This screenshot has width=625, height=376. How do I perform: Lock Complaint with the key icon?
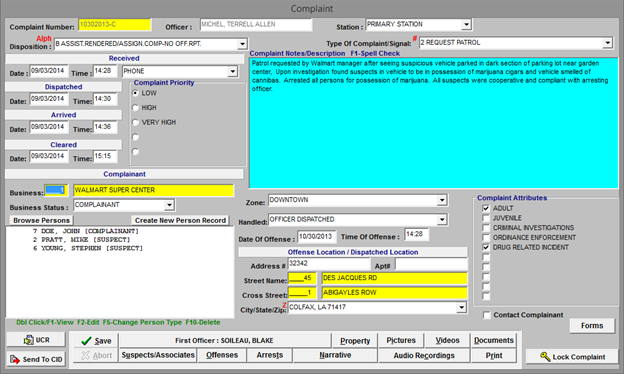click(572, 356)
